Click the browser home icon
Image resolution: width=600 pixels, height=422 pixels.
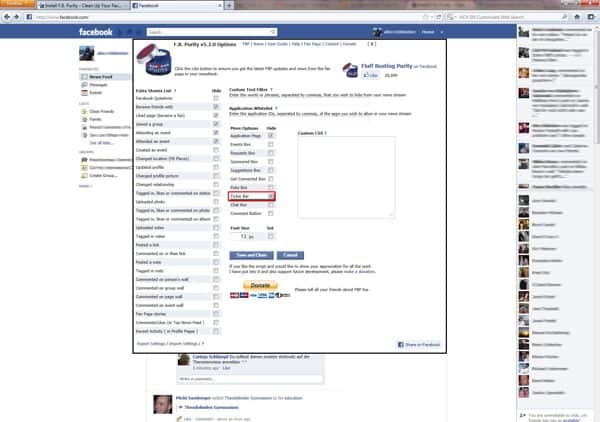pyautogui.click(x=577, y=17)
